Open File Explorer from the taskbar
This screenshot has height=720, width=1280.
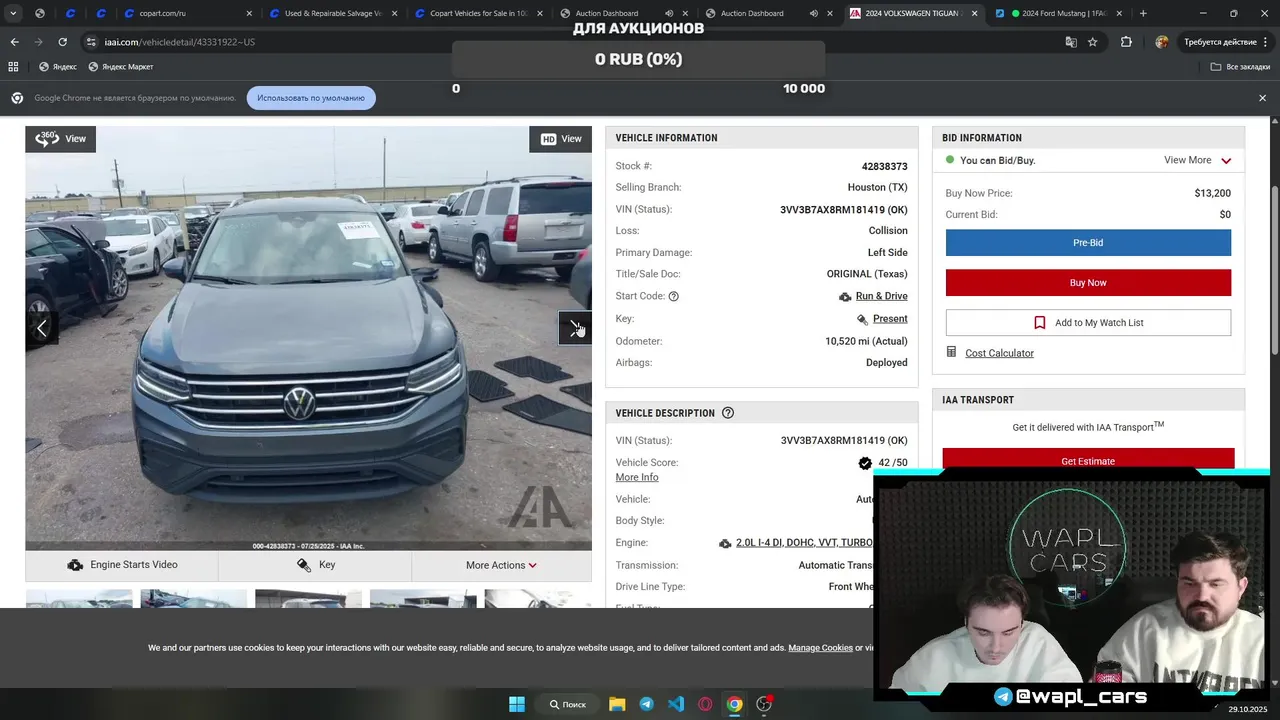coord(617,704)
